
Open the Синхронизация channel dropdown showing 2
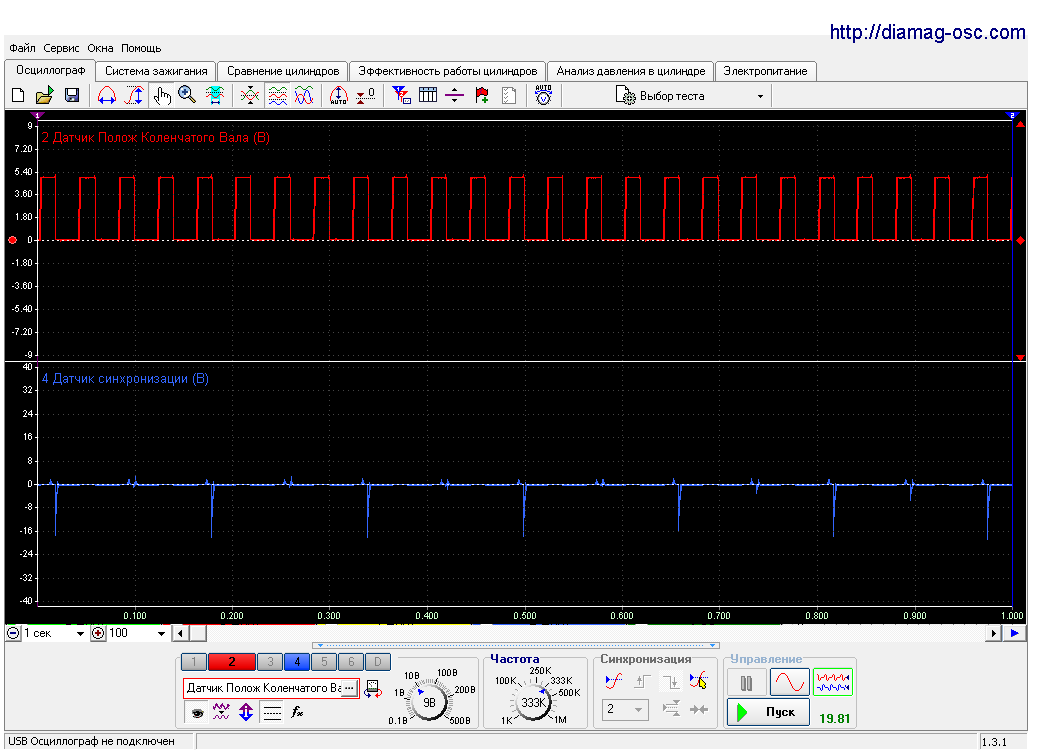624,710
